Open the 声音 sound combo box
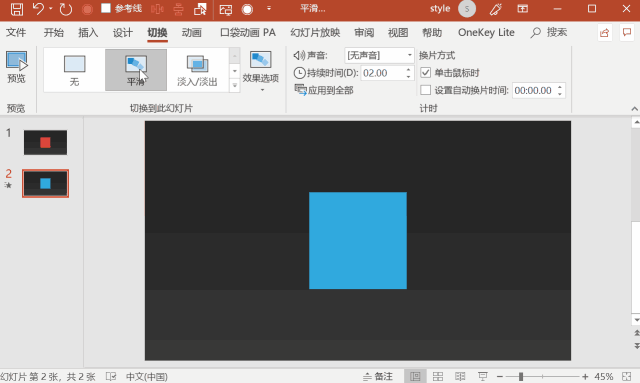The height and width of the screenshot is (383, 640). 379,55
